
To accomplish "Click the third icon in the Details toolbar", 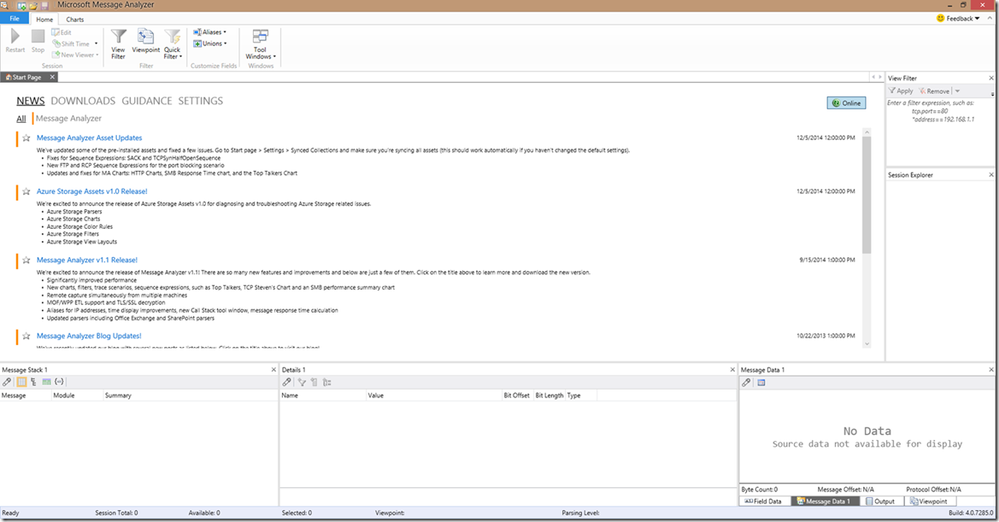I will click(314, 382).
